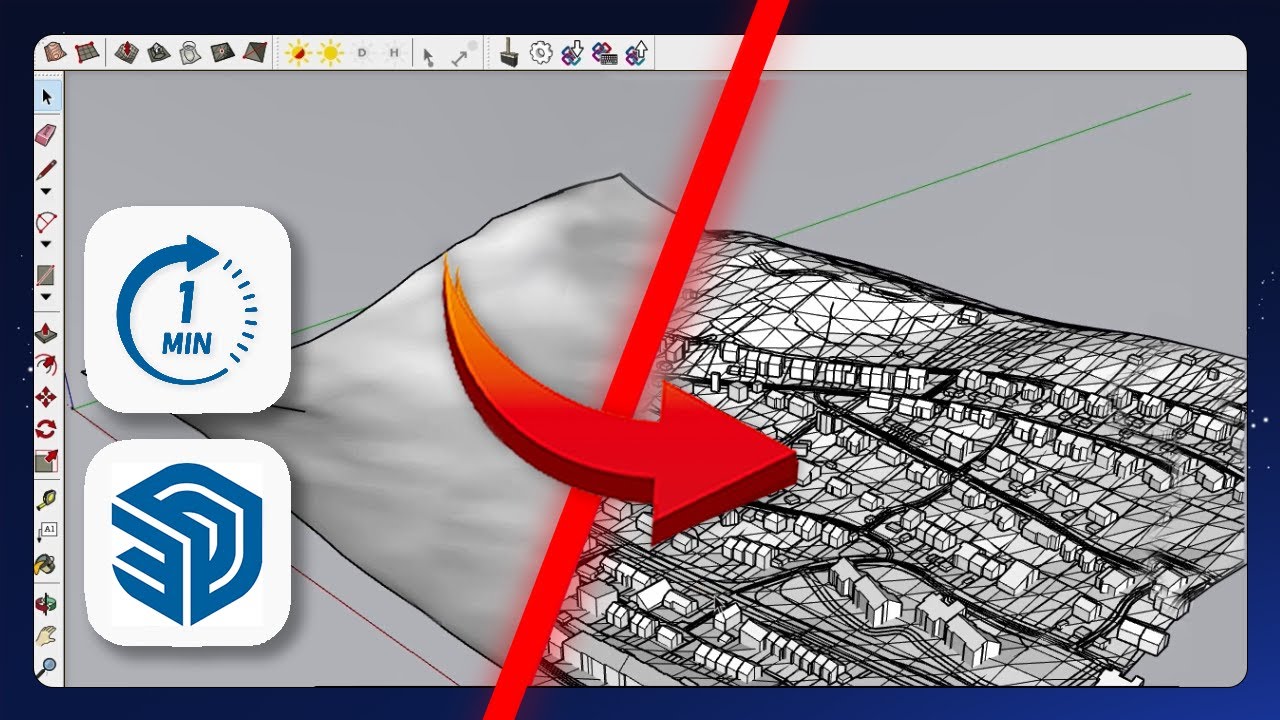
Task: Click the linked-shapes icon with keyboard
Action: point(604,53)
